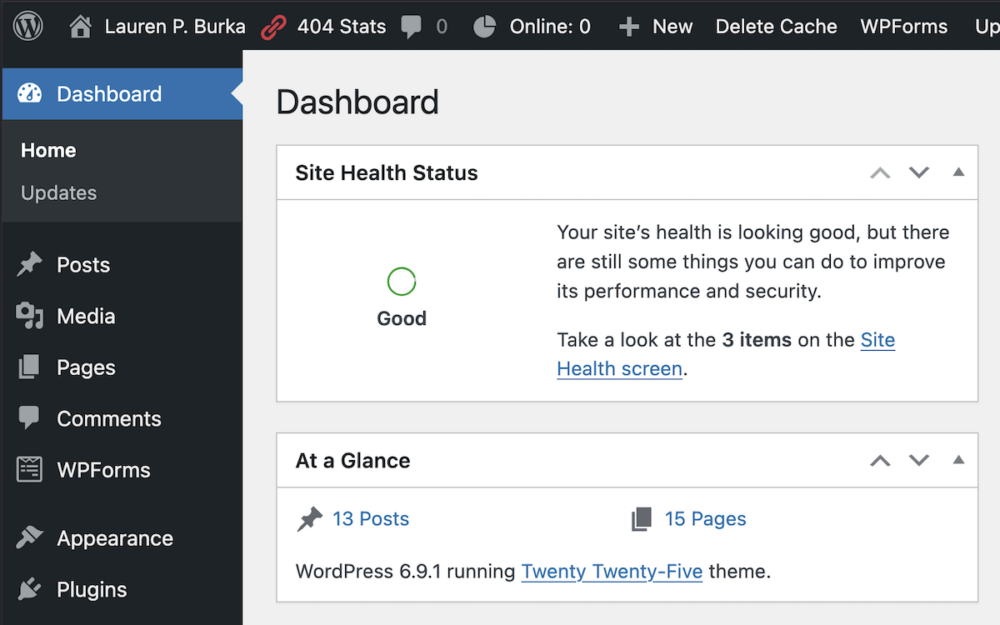Collapse the Site Health Status widget
The height and width of the screenshot is (625, 1000).
coord(959,172)
